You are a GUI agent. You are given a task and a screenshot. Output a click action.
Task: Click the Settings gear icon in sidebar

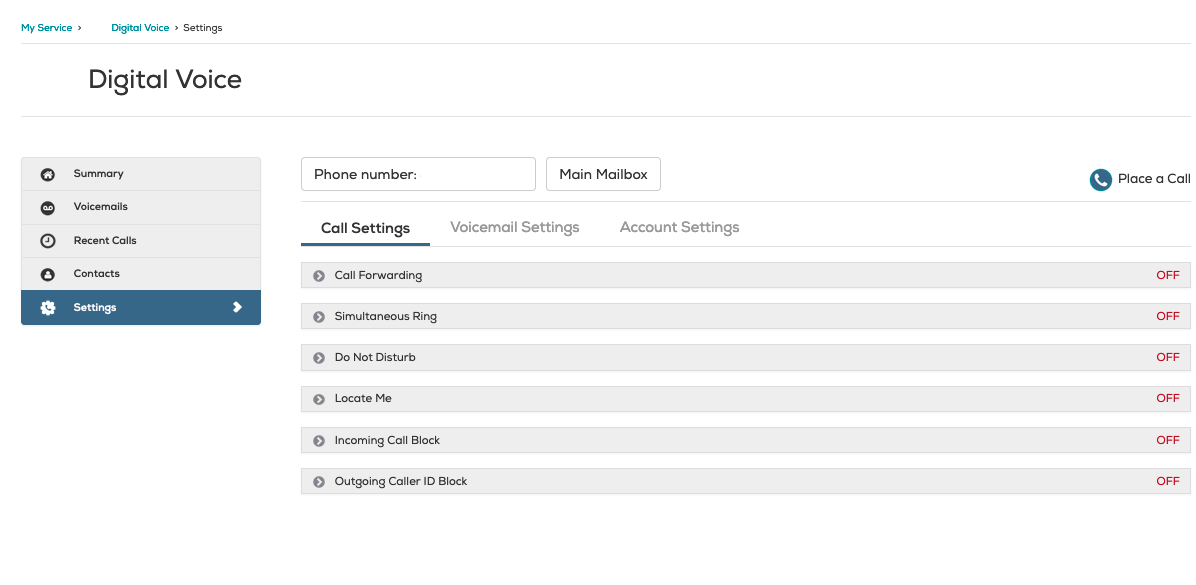point(47,308)
